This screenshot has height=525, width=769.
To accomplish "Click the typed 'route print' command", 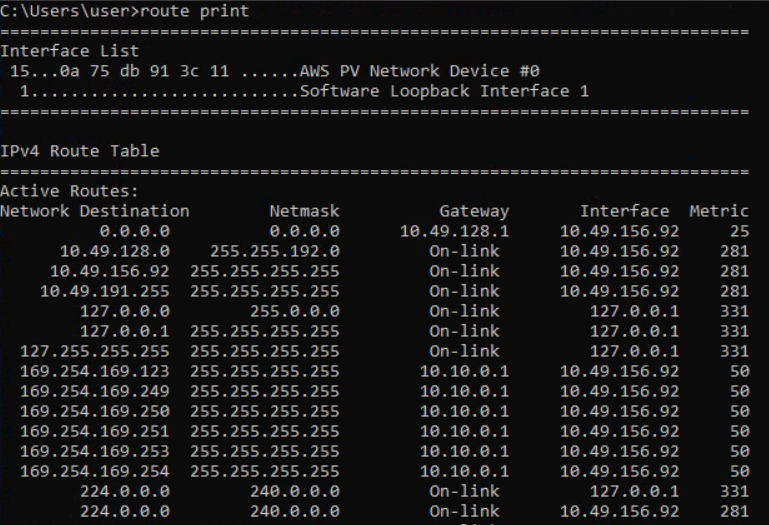I will tap(194, 11).
